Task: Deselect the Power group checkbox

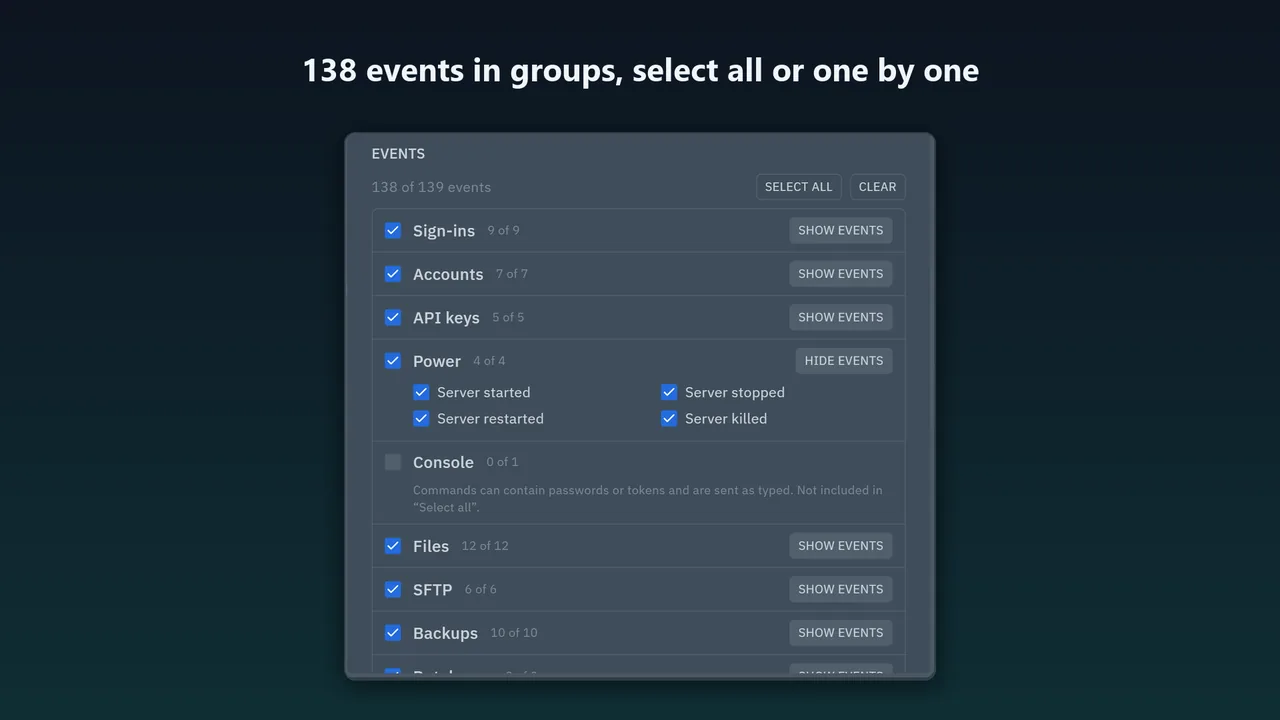Action: point(393,361)
